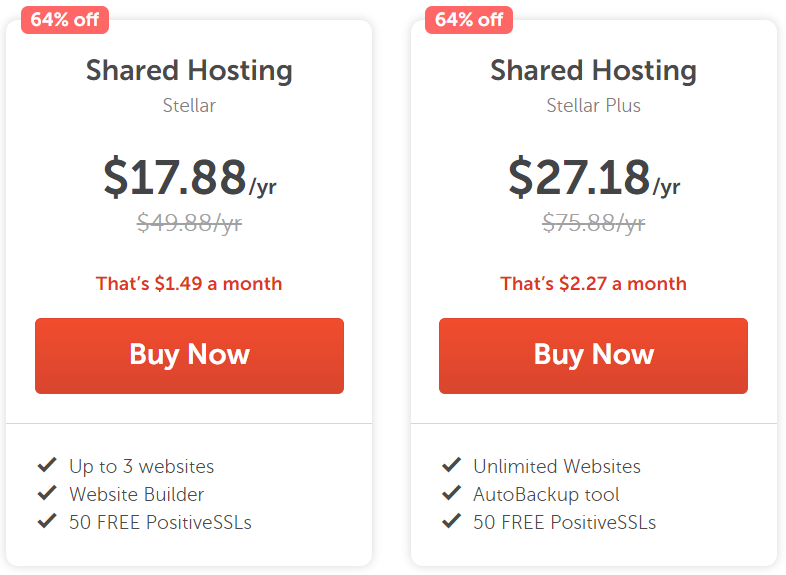This screenshot has width=786, height=575.
Task: Select the Shared Hosting title above Stellar
Action: 189,70
